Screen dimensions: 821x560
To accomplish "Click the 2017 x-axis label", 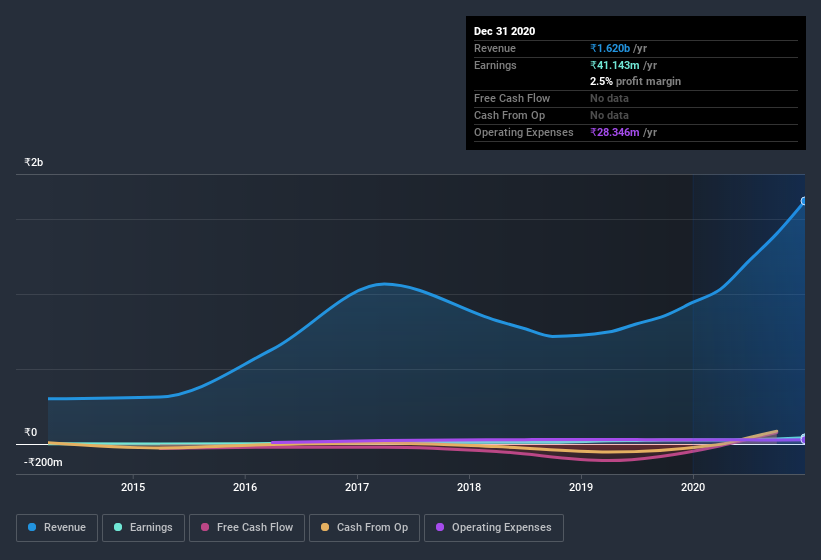I will pos(357,487).
